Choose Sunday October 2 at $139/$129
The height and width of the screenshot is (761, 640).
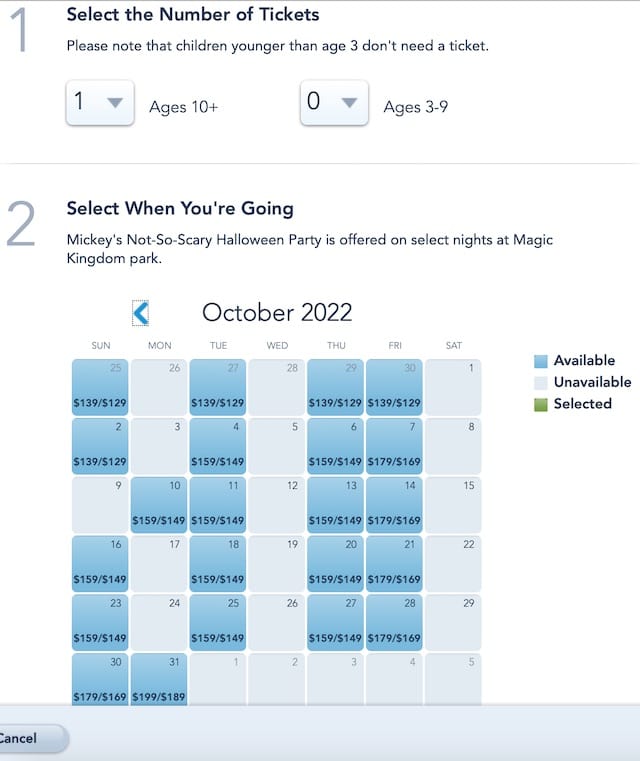100,446
